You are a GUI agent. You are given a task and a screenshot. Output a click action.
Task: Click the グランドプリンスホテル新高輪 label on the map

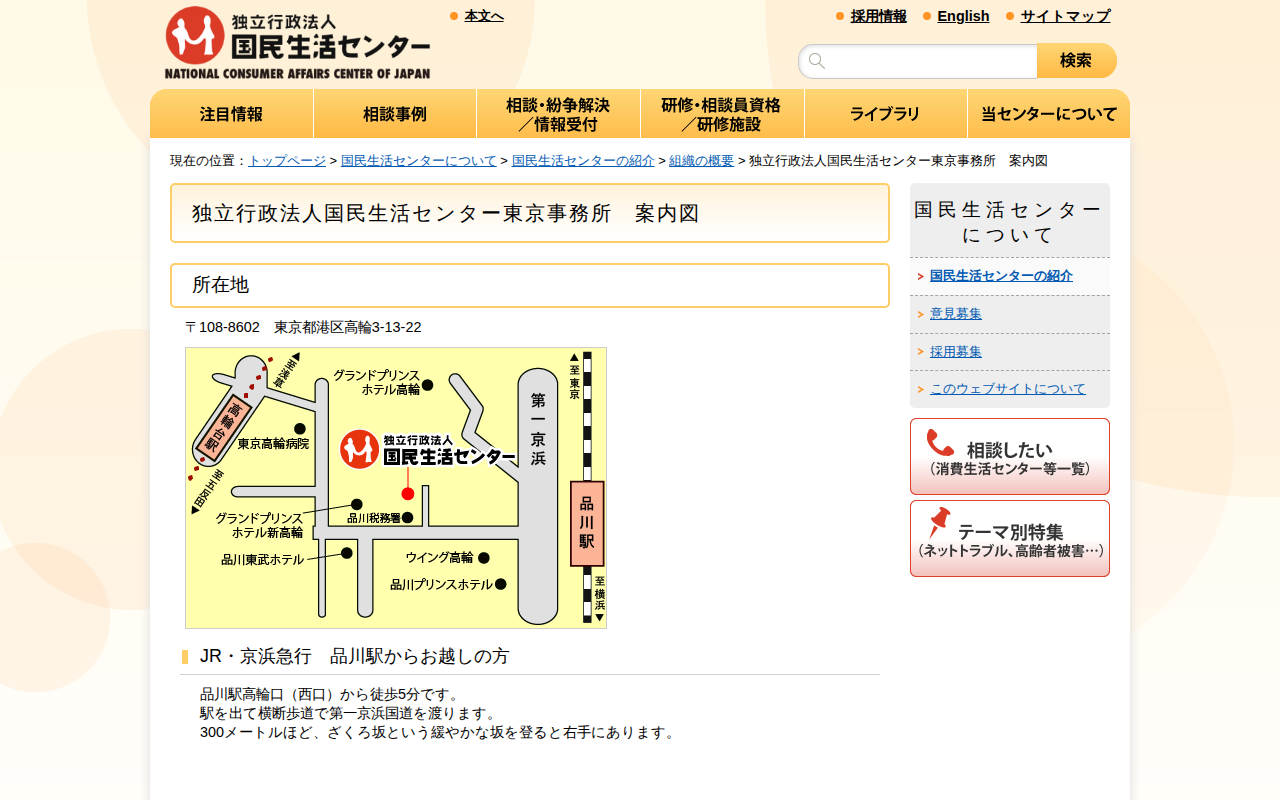click(259, 525)
